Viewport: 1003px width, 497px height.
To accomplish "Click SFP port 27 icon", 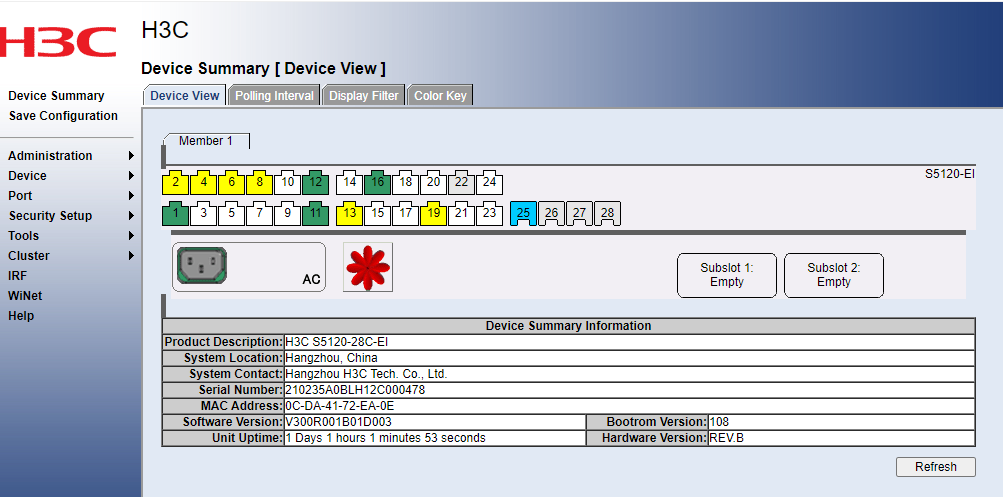I will tap(580, 214).
